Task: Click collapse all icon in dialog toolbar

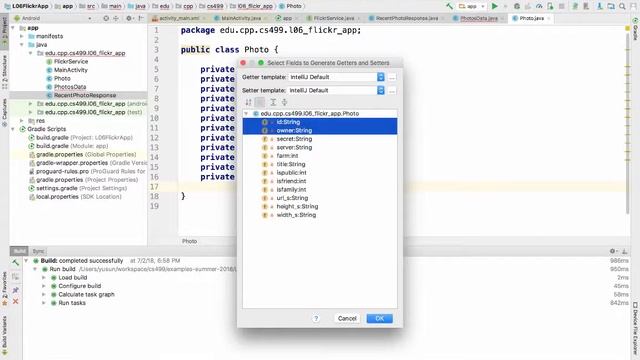Action: coord(284,102)
